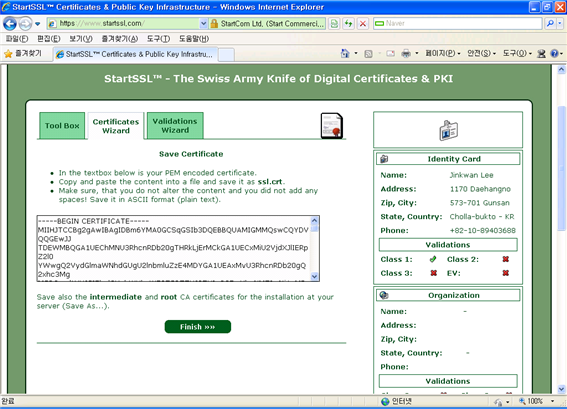Open the 도구(O) command menu
567x409 pixels.
coord(517,54)
